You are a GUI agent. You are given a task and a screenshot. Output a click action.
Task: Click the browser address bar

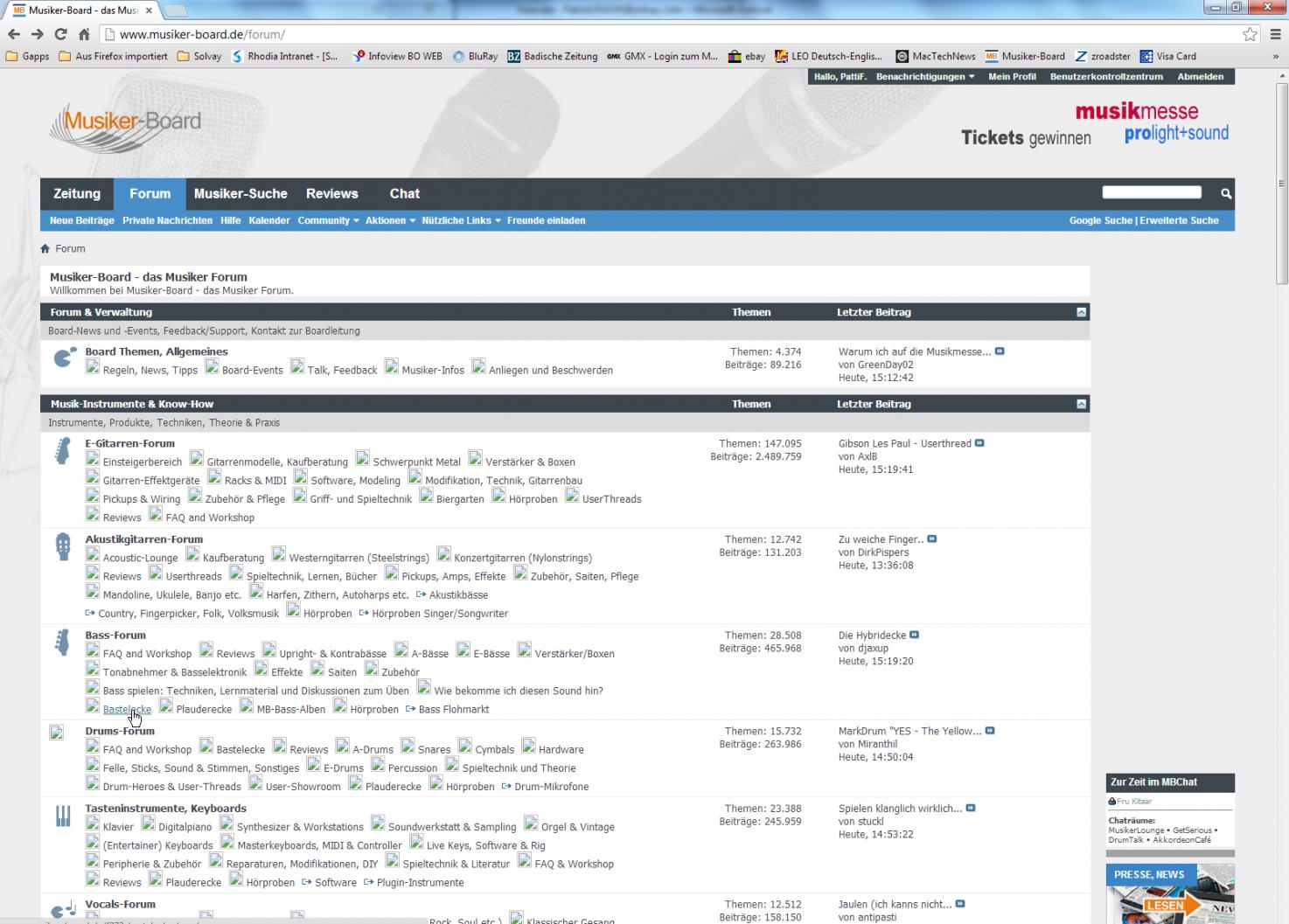point(669,34)
